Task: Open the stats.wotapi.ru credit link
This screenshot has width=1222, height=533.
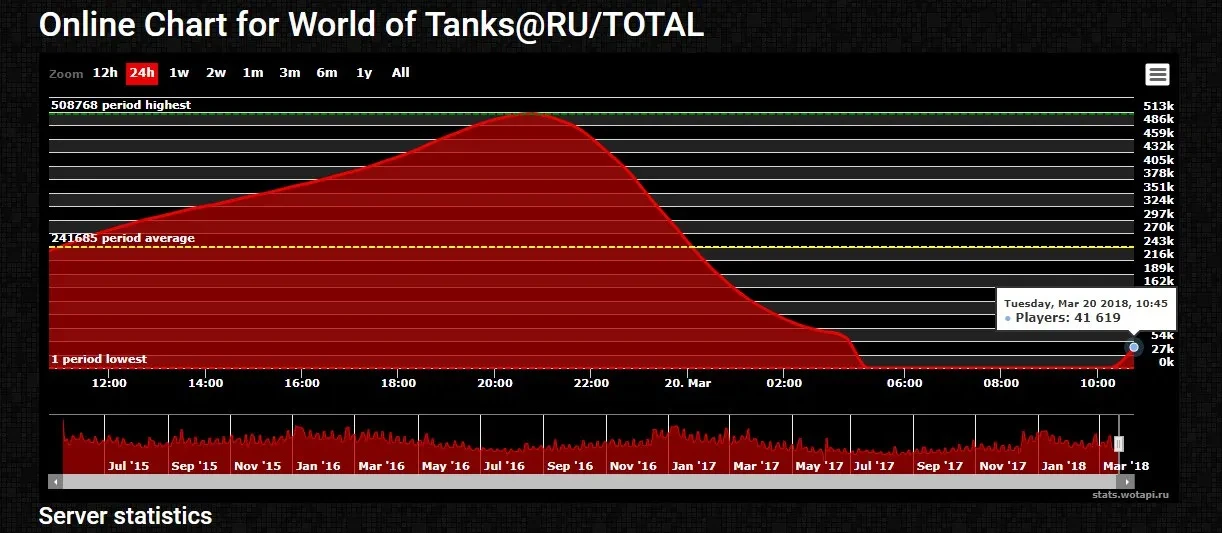Action: (1130, 494)
